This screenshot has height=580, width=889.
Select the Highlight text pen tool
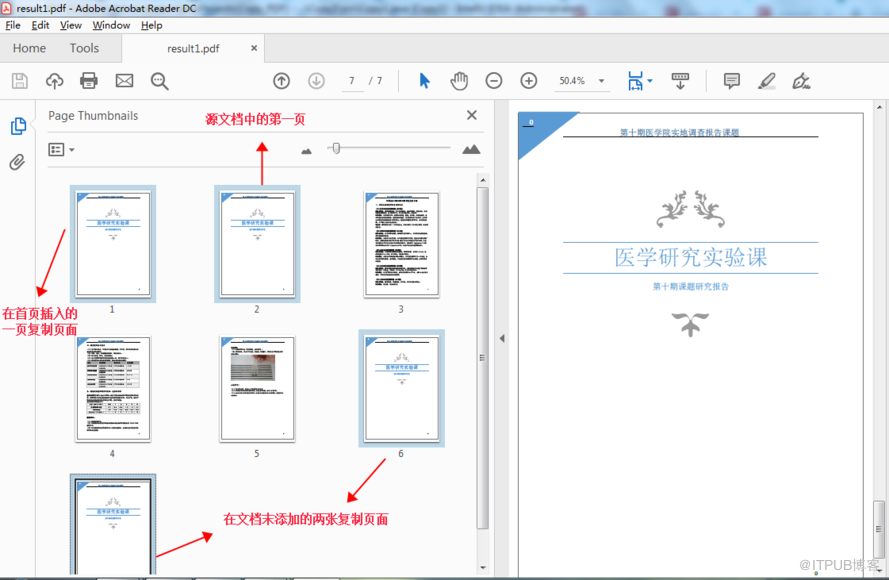click(766, 81)
